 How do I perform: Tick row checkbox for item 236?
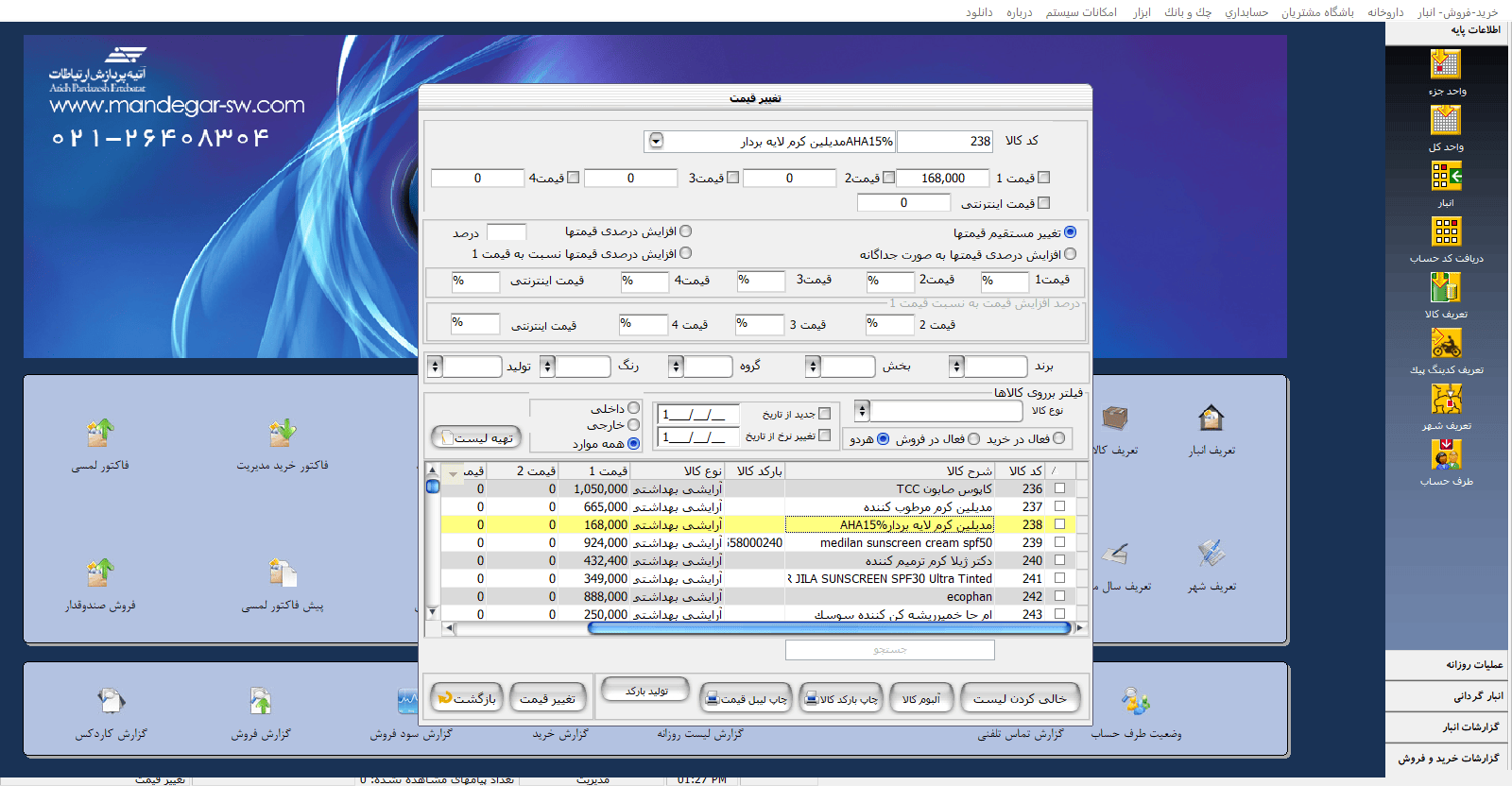click(x=1059, y=488)
